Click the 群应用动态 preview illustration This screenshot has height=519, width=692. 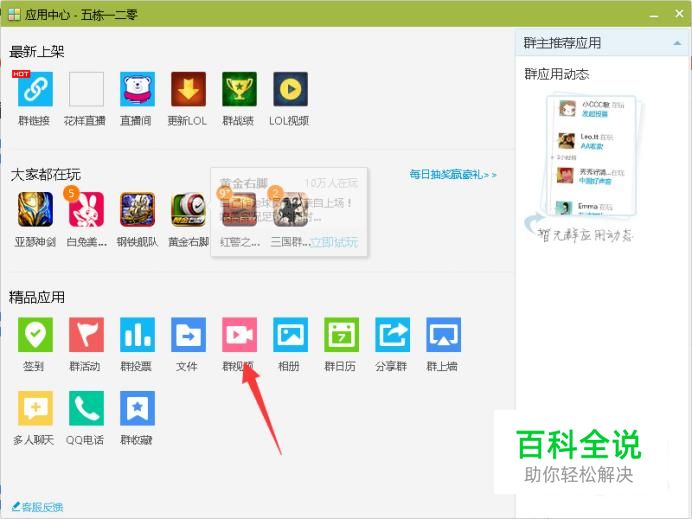586,168
